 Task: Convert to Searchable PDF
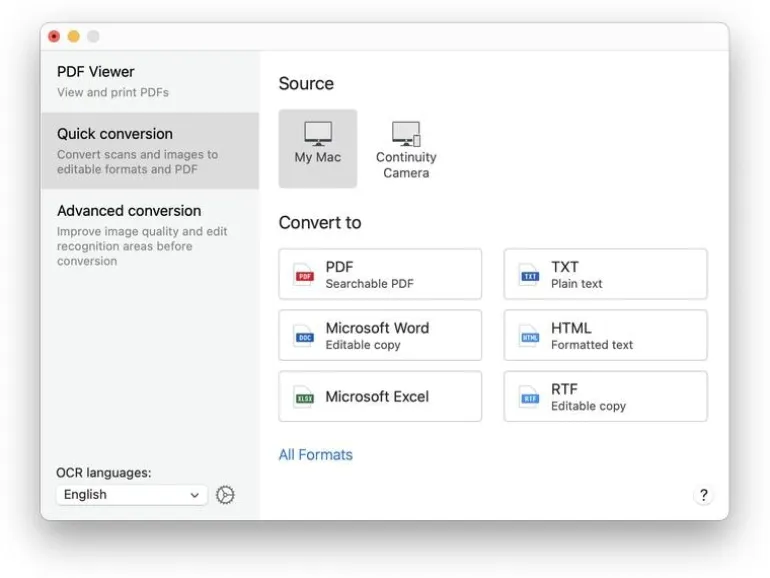(x=380, y=274)
